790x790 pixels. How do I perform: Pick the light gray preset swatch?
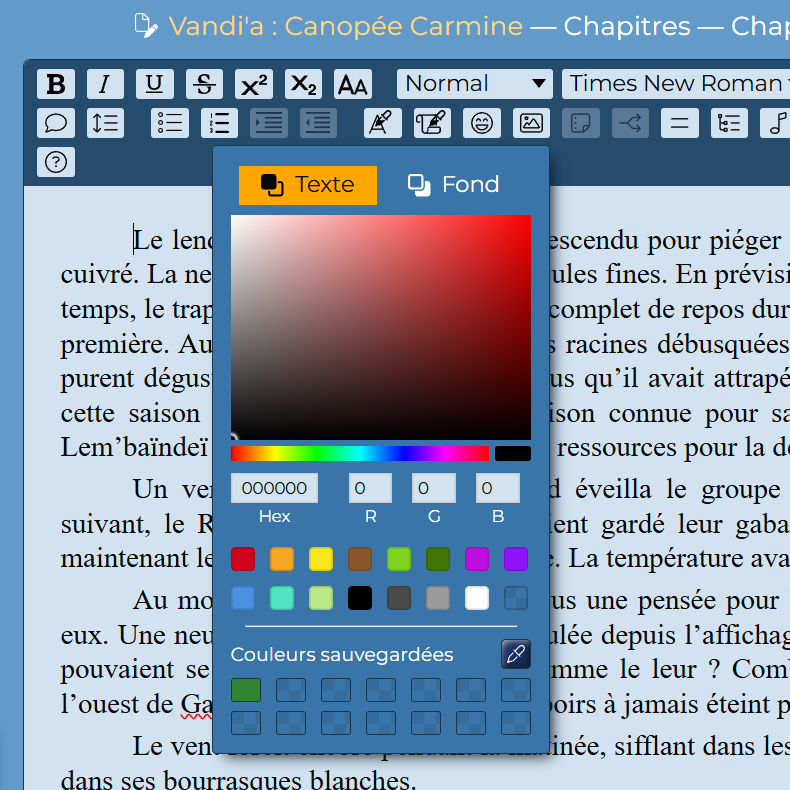[x=438, y=598]
